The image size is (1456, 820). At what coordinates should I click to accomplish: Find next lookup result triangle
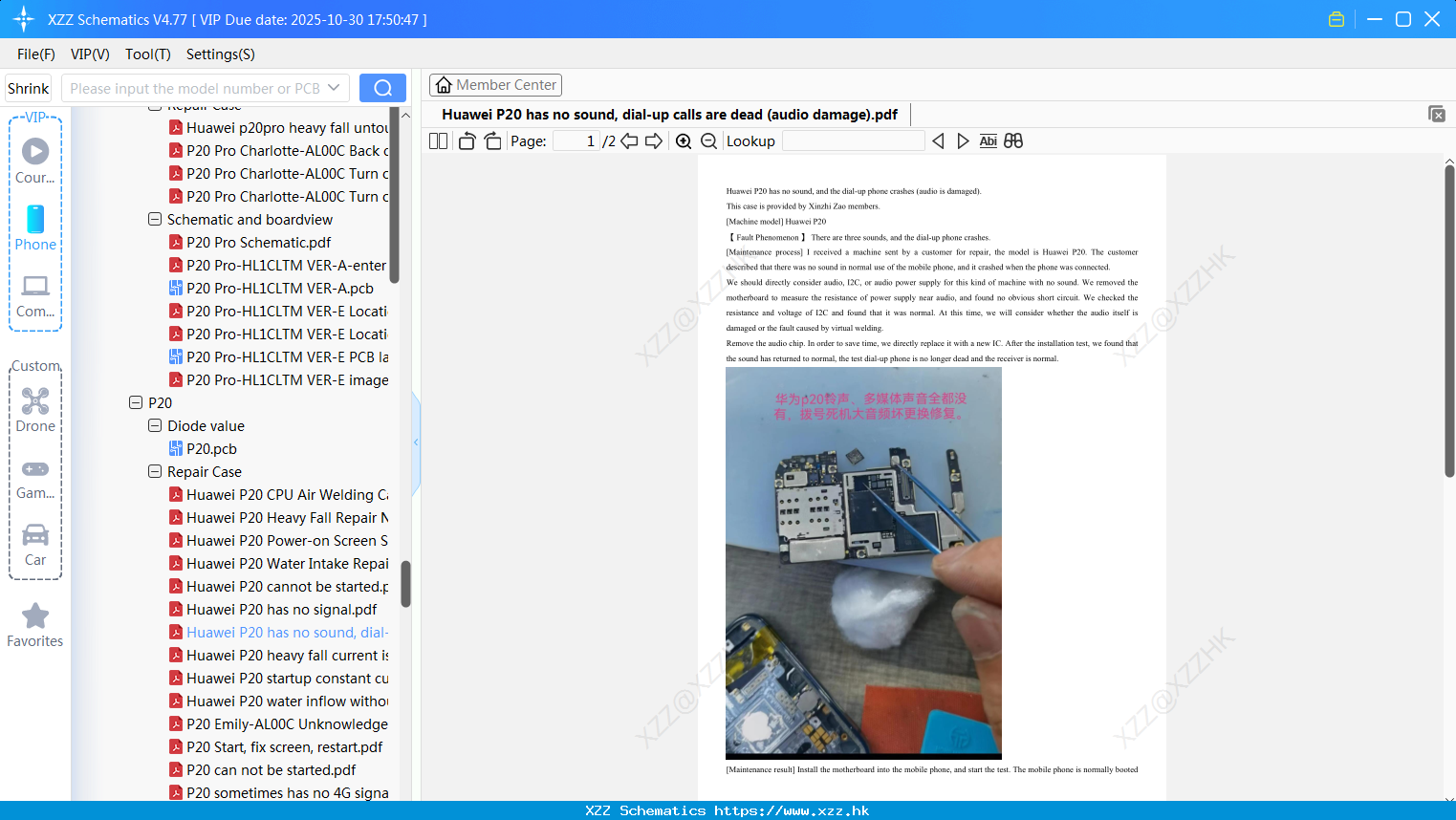pyautogui.click(x=963, y=141)
